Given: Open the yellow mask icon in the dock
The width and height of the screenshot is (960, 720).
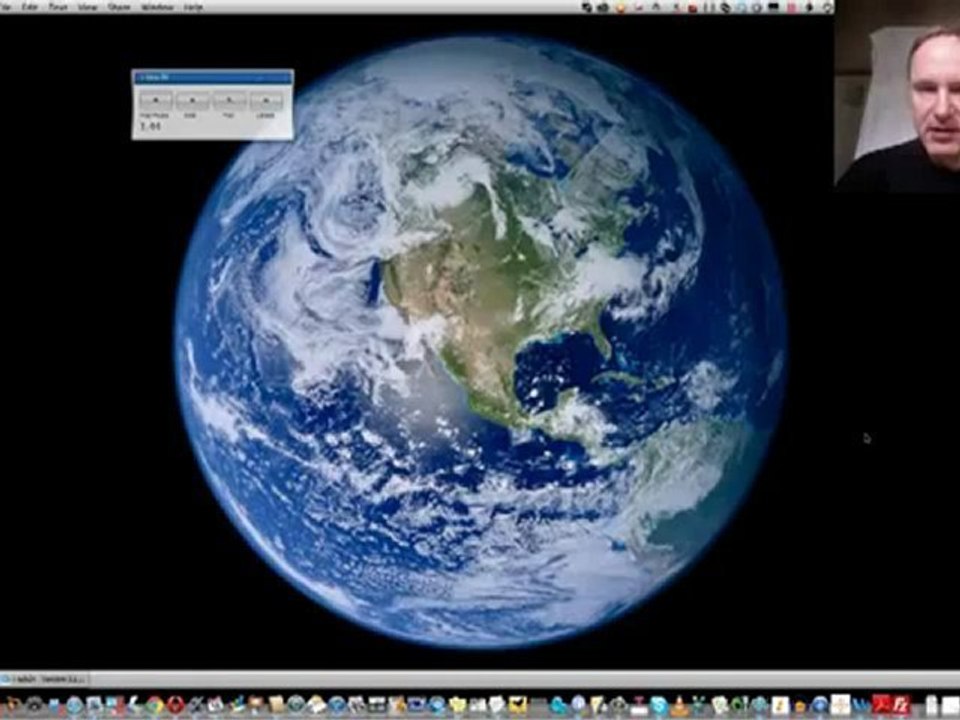Looking at the screenshot, I should (518, 705).
